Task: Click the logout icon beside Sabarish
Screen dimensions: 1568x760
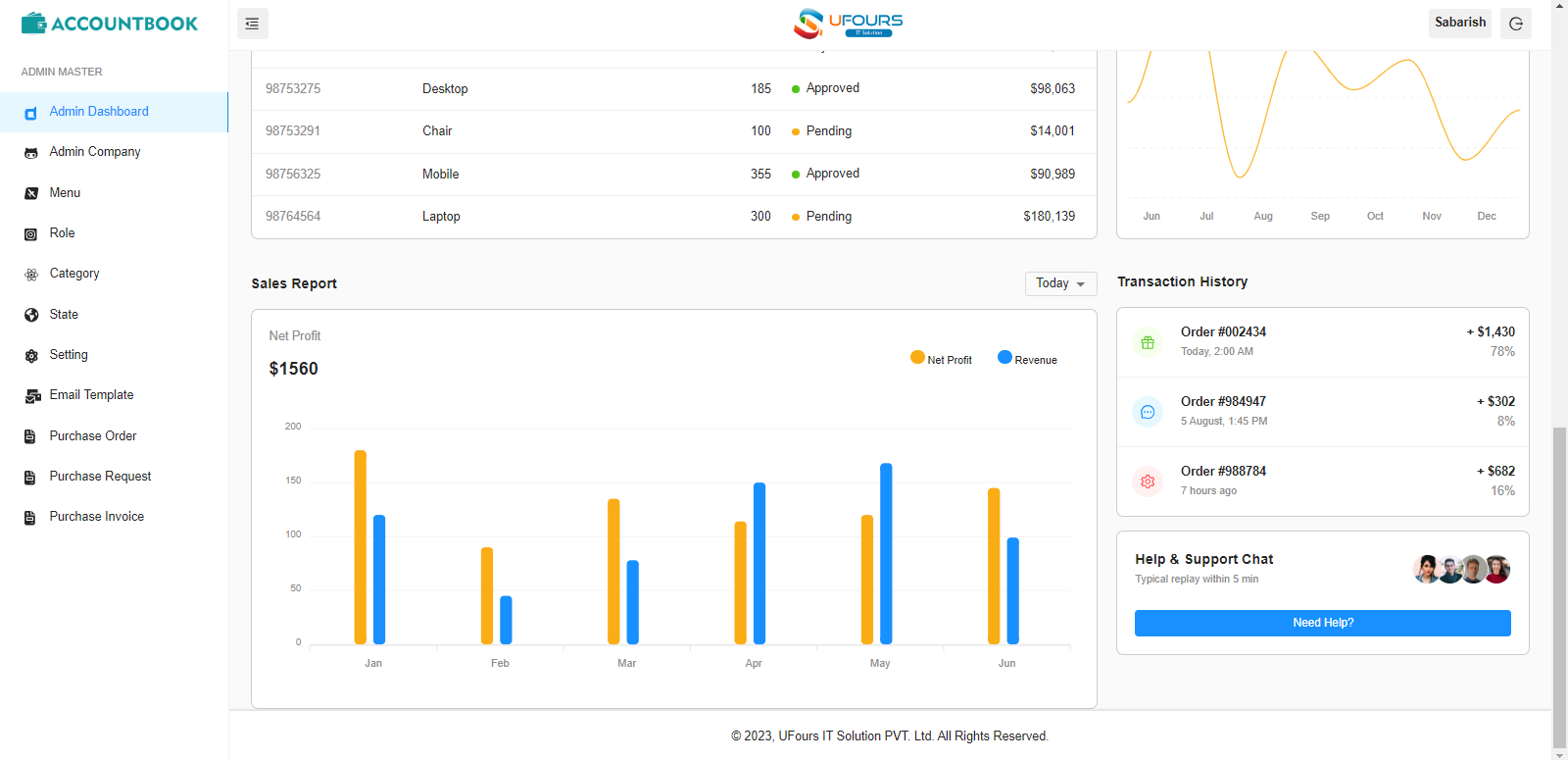Action: pos(1516,24)
